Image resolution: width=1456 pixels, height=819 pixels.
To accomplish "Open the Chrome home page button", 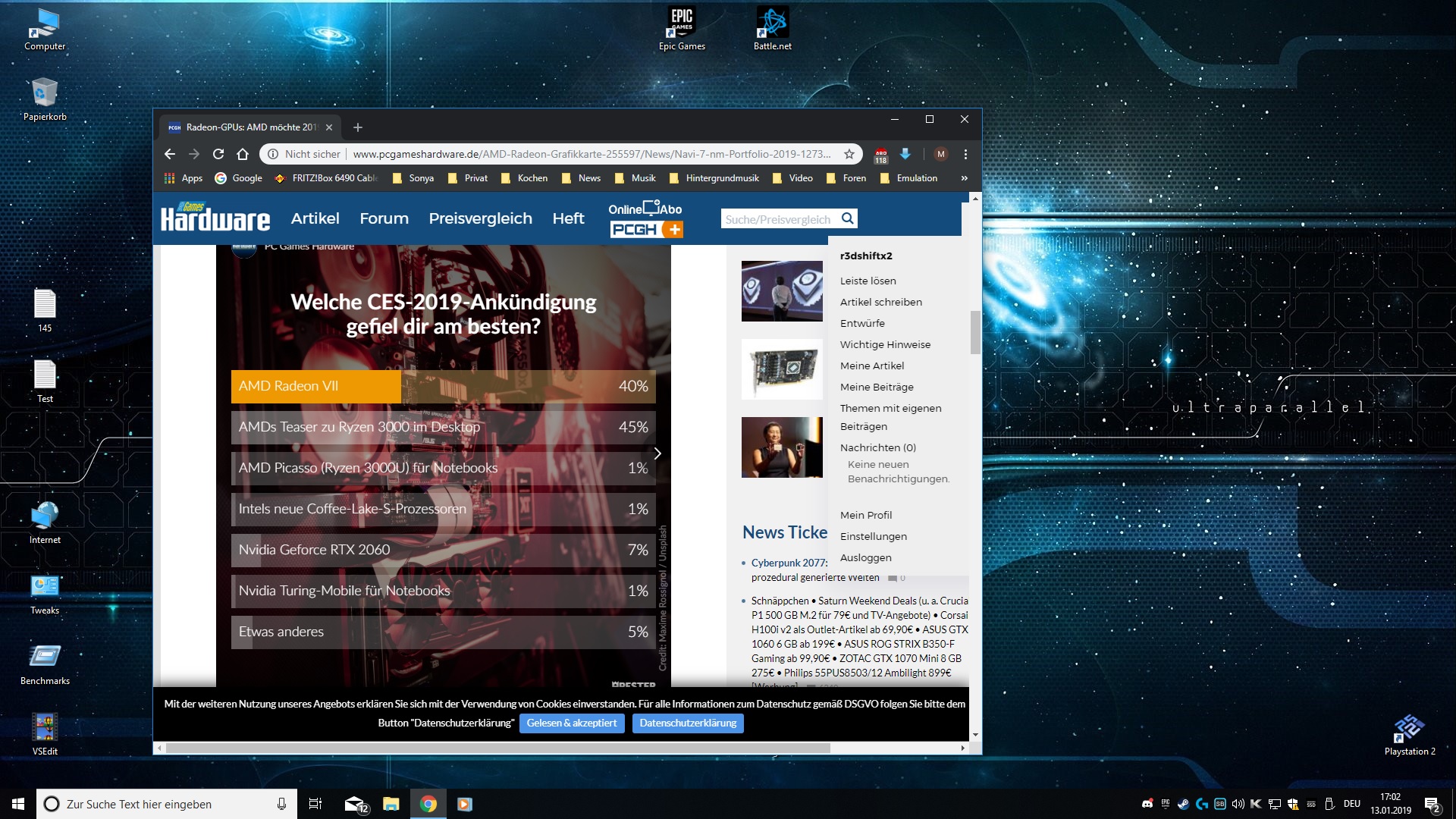I will (243, 154).
